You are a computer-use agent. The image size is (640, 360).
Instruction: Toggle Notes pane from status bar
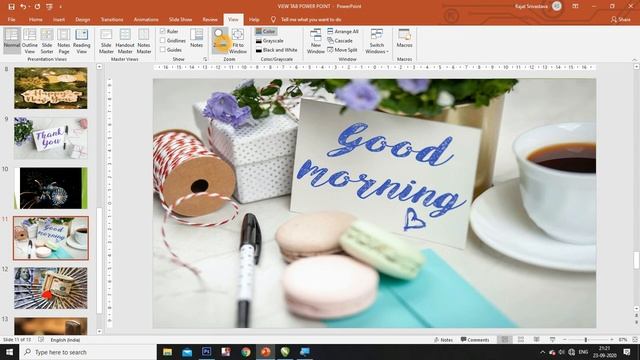coord(443,340)
